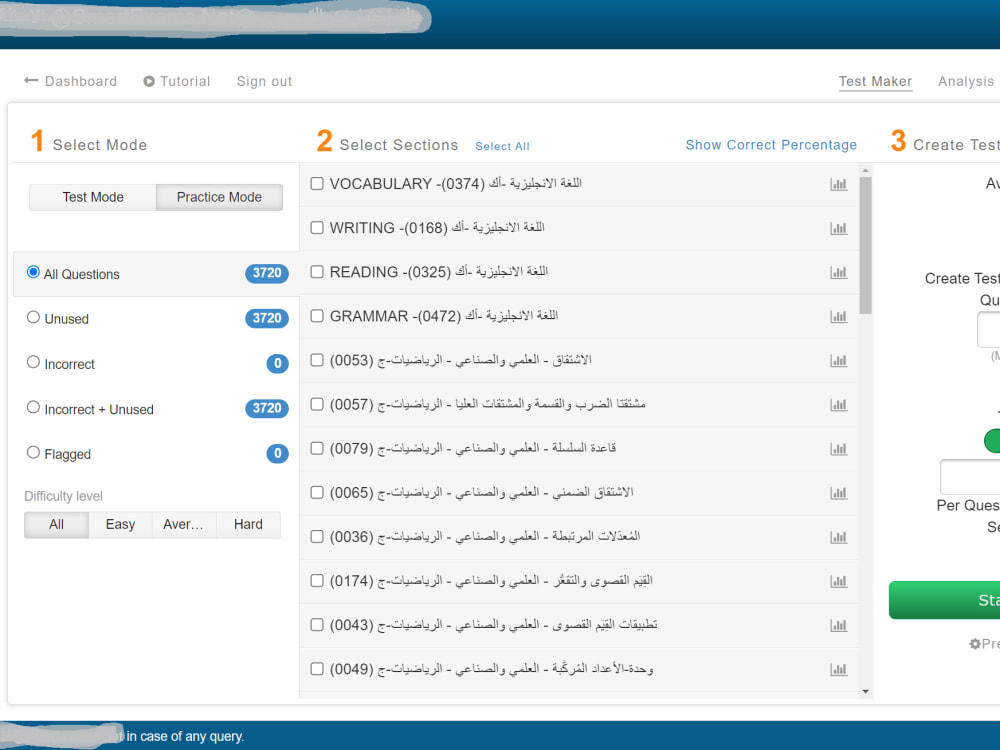The height and width of the screenshot is (750, 1000).
Task: Open stats chart icon for VOCABULARY (0374) row
Action: 839,184
